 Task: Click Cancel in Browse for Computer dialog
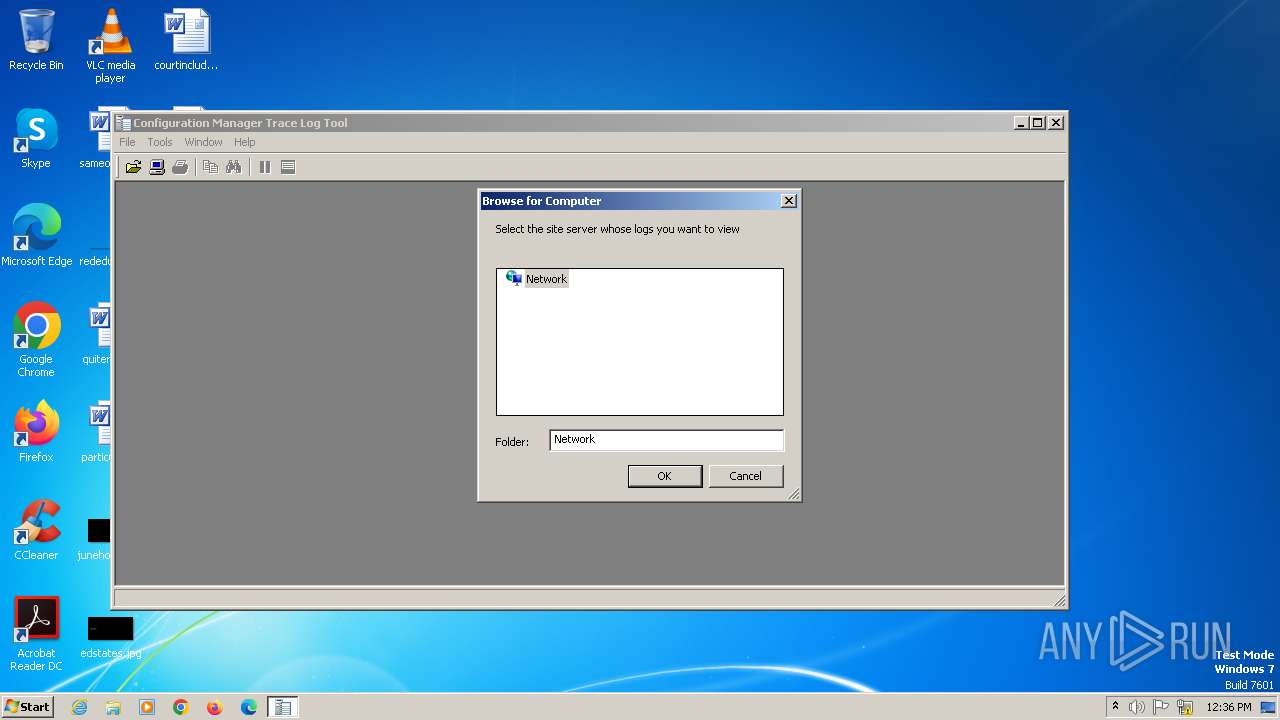click(745, 476)
